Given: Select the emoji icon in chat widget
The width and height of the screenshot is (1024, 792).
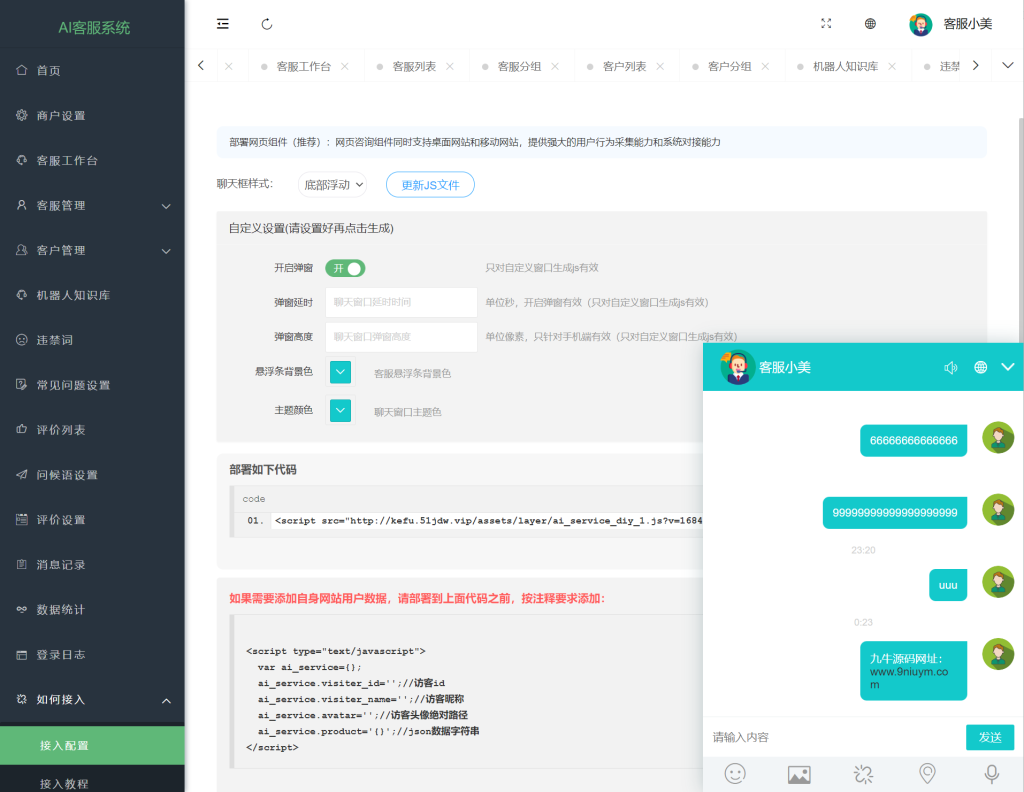Looking at the screenshot, I should pos(736,773).
